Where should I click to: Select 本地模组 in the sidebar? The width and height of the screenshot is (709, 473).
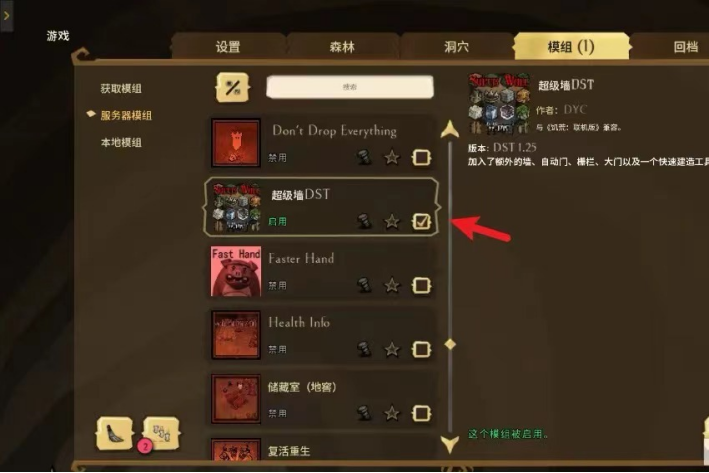click(x=121, y=143)
